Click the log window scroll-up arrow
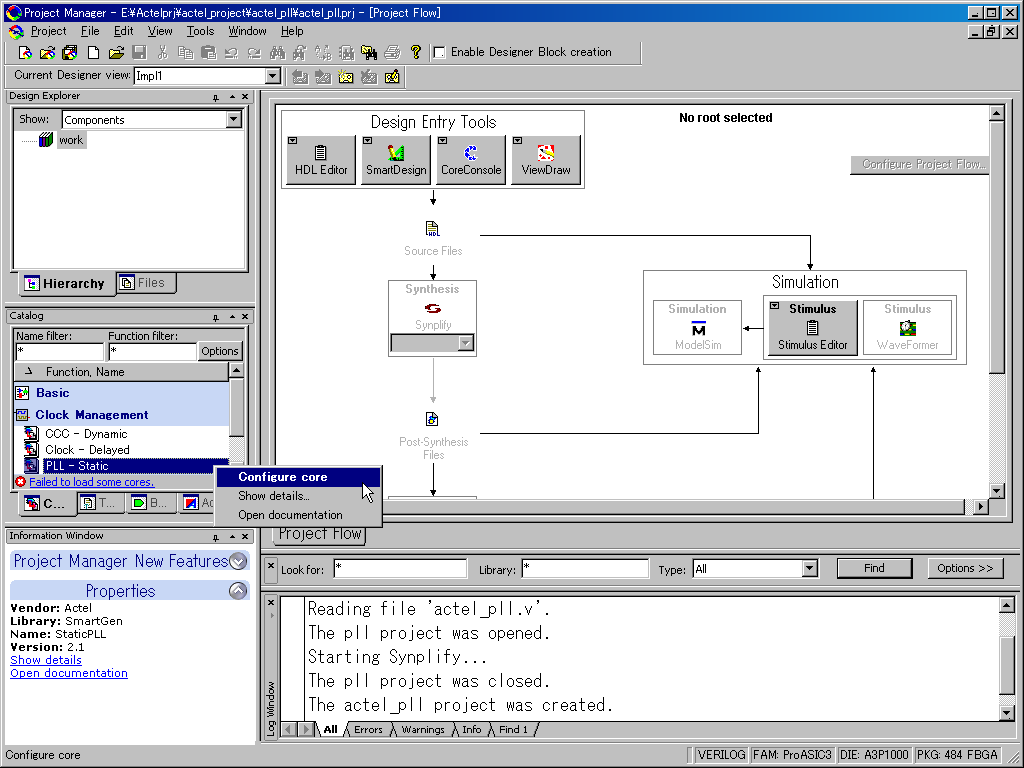 [1006, 605]
